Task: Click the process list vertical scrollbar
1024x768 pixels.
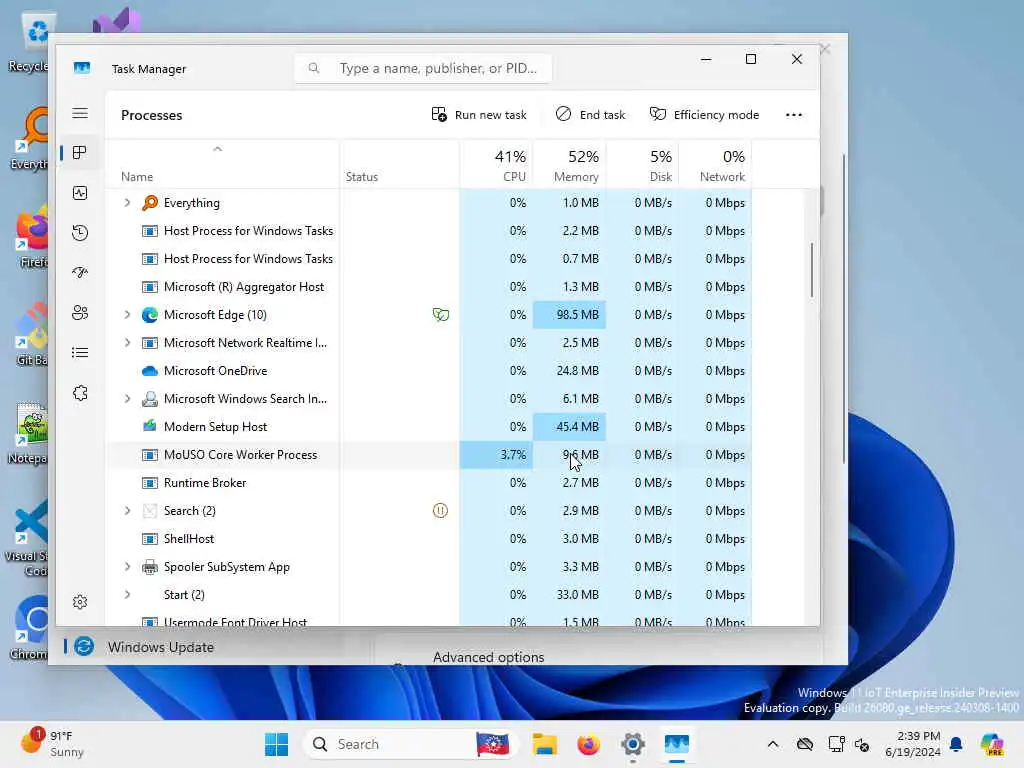Action: [x=812, y=270]
